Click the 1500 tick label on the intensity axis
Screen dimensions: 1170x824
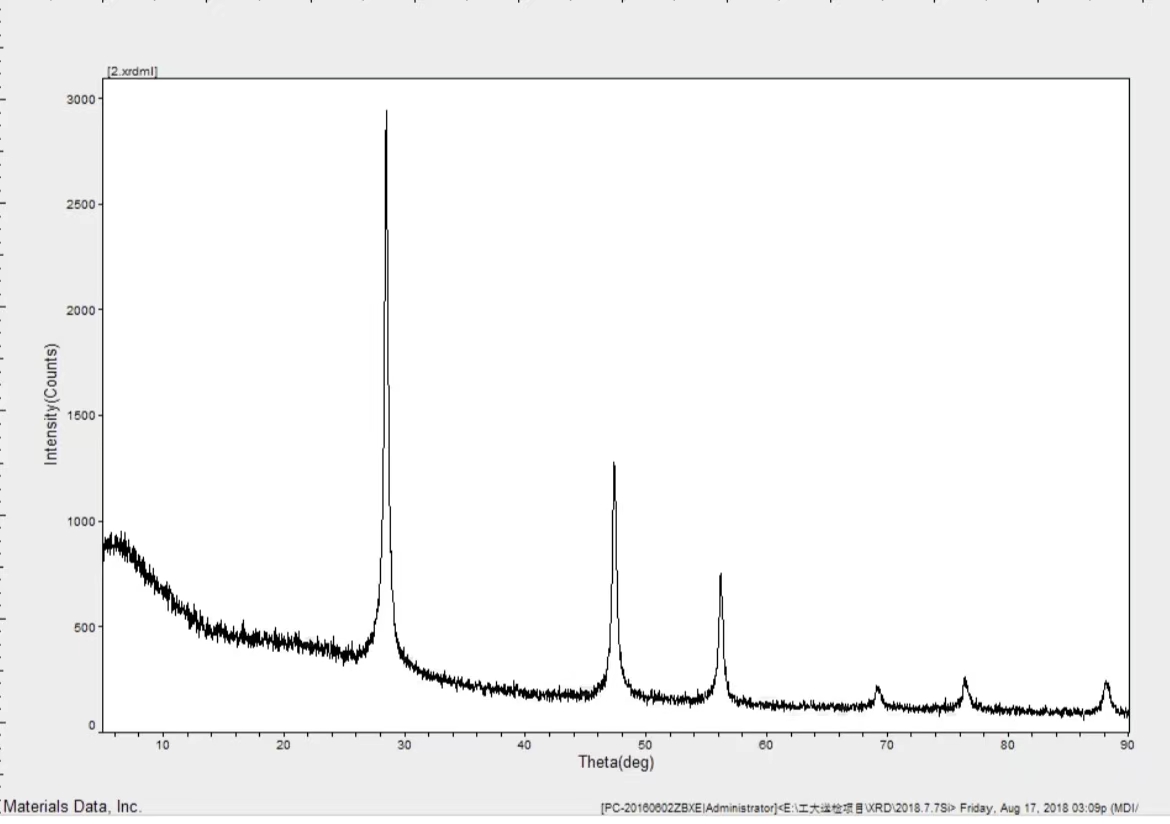click(81, 416)
